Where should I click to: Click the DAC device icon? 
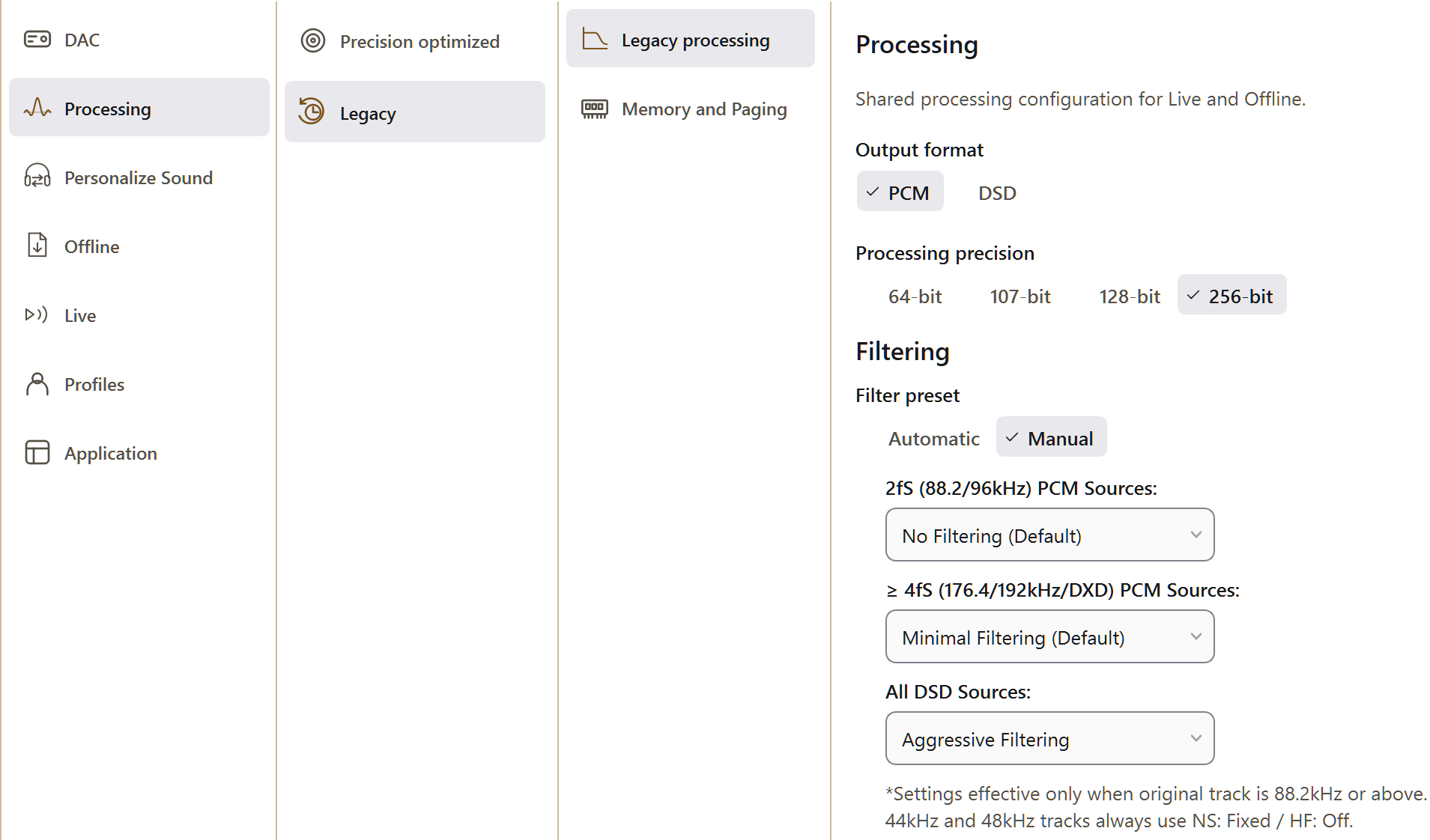37,39
